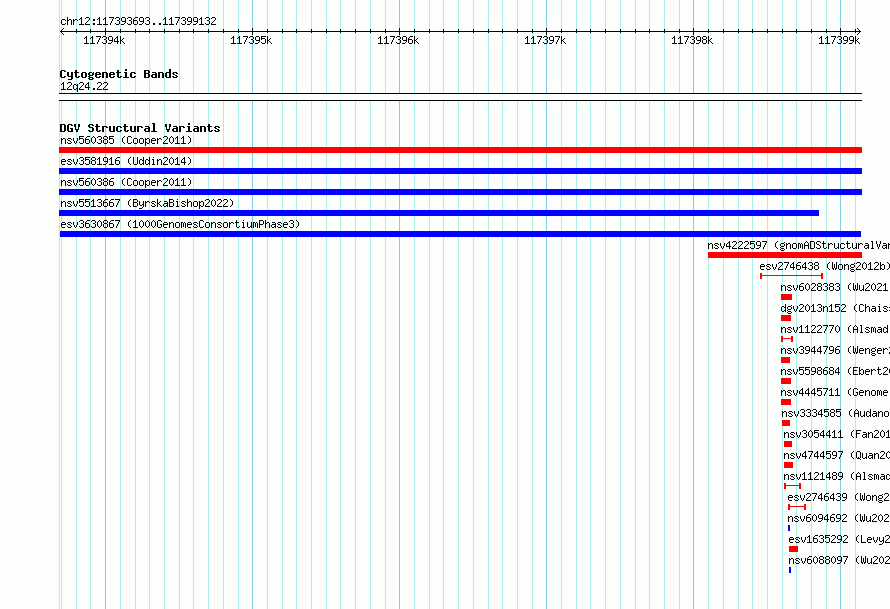Click the nsv4744597 Quan label
890x609 pixels.
click(837, 455)
